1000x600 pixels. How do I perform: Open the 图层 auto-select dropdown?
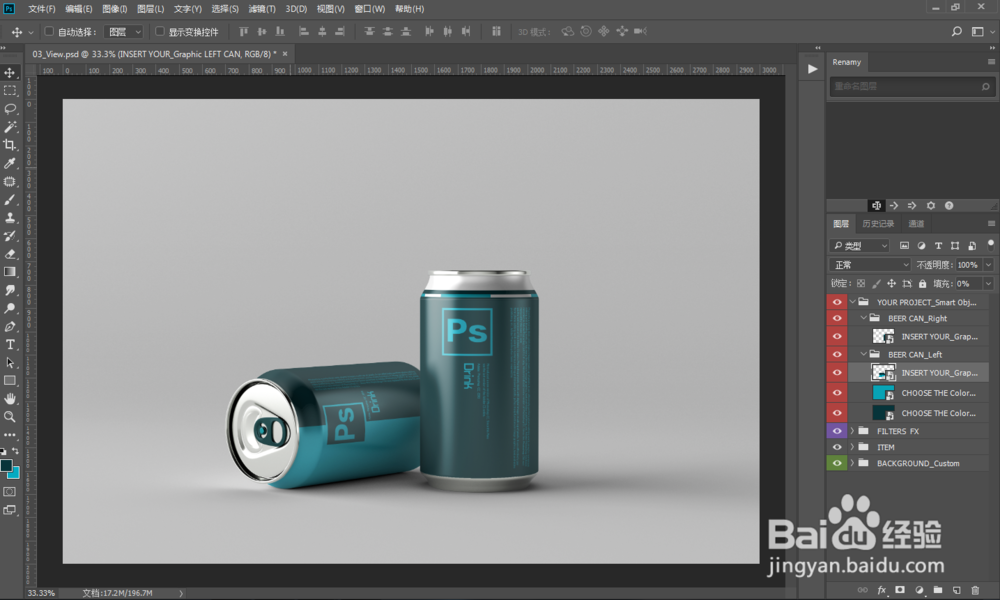coord(124,32)
